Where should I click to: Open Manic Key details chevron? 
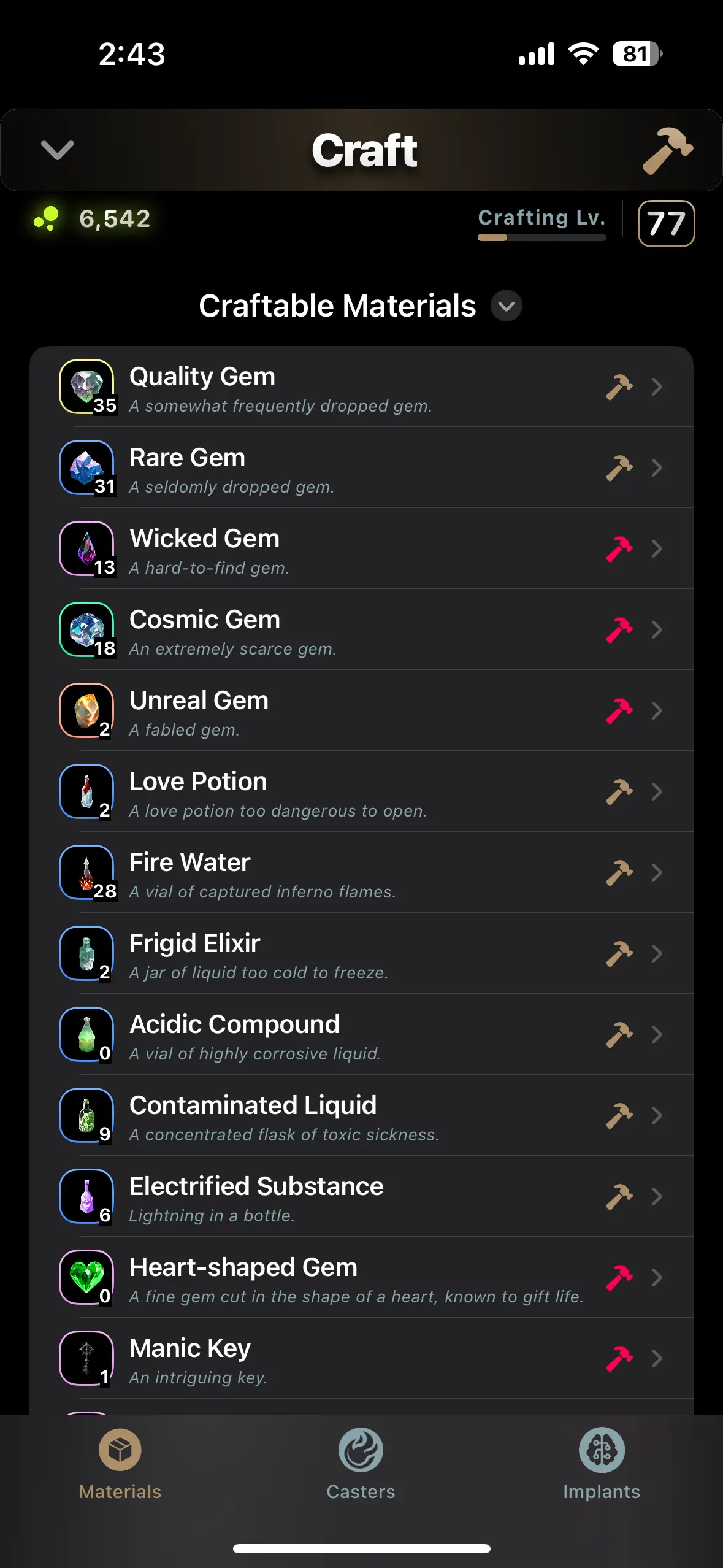(657, 1358)
